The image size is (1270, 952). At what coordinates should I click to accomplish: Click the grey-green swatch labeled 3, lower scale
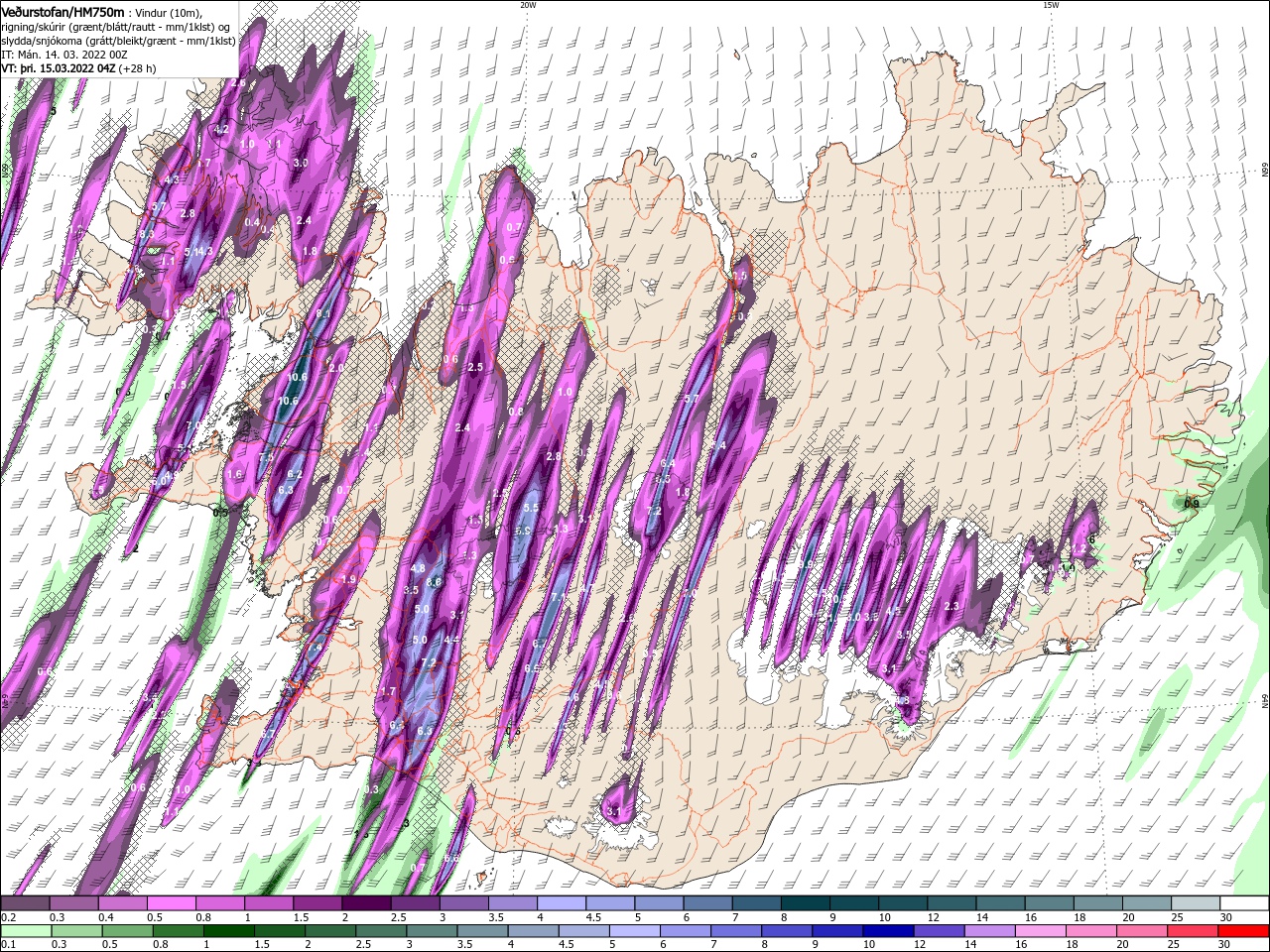pyautogui.click(x=432, y=931)
